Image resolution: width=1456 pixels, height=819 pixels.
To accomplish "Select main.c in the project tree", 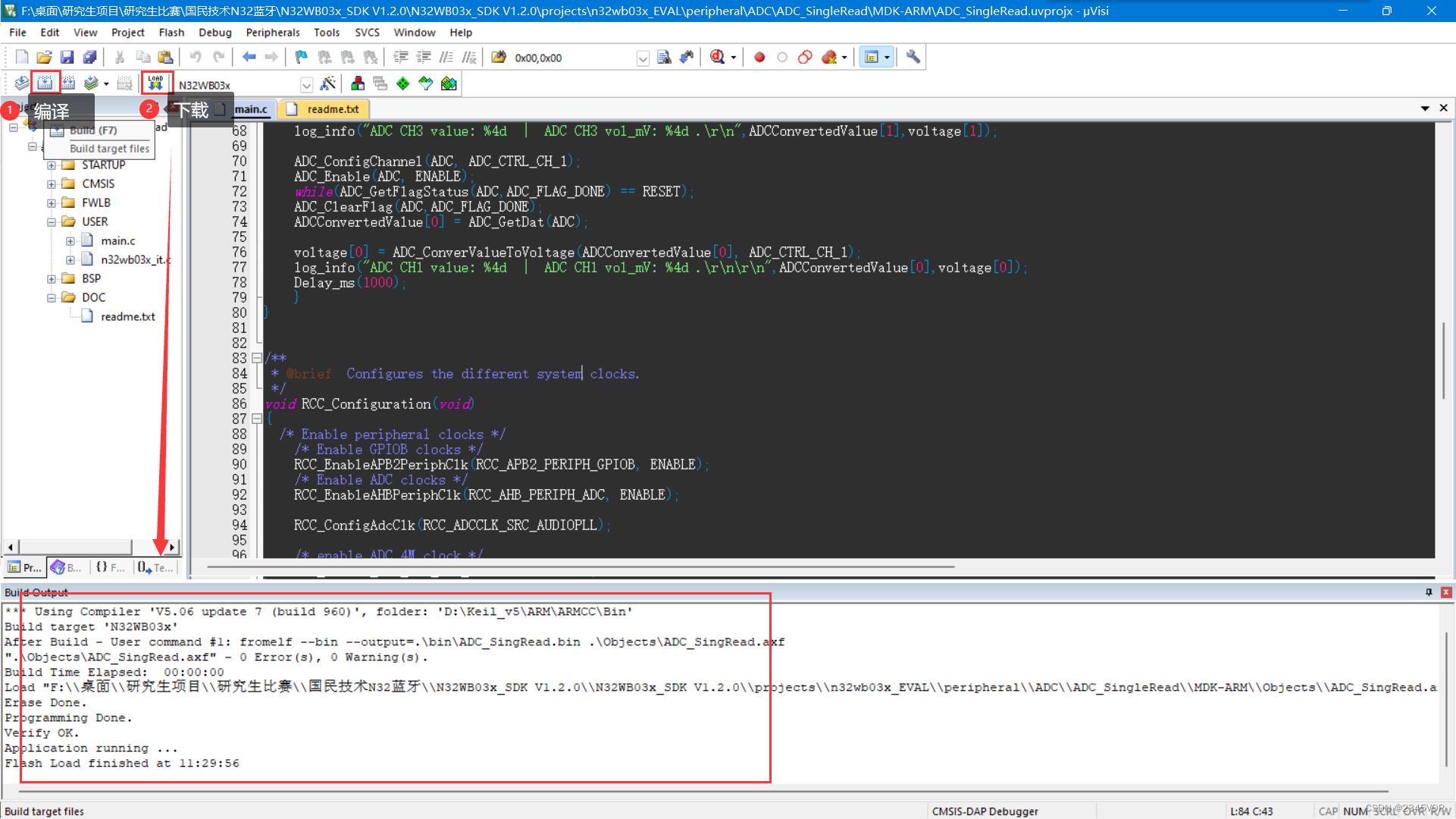I will (x=117, y=240).
